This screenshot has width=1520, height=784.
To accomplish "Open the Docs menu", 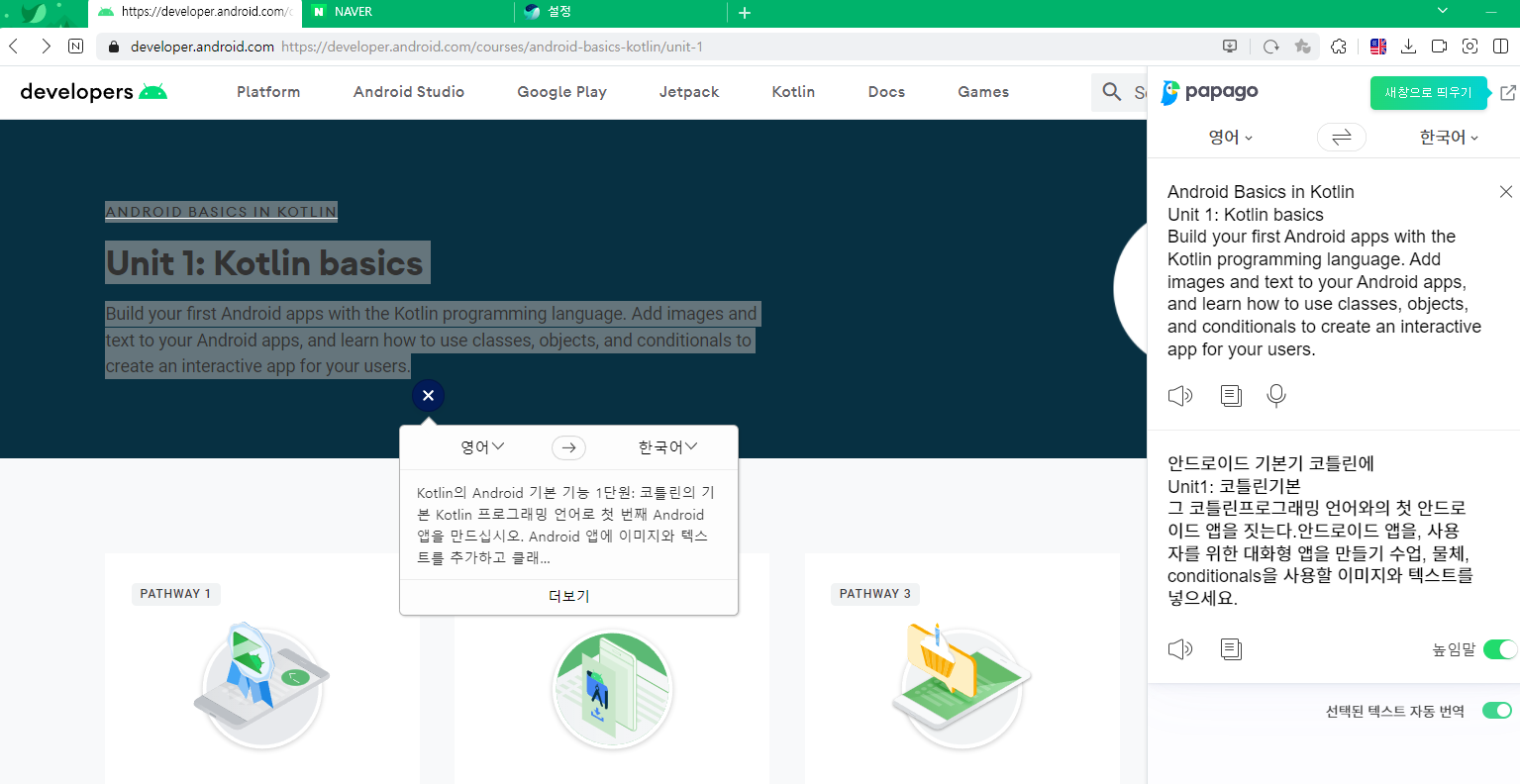I will click(x=886, y=92).
